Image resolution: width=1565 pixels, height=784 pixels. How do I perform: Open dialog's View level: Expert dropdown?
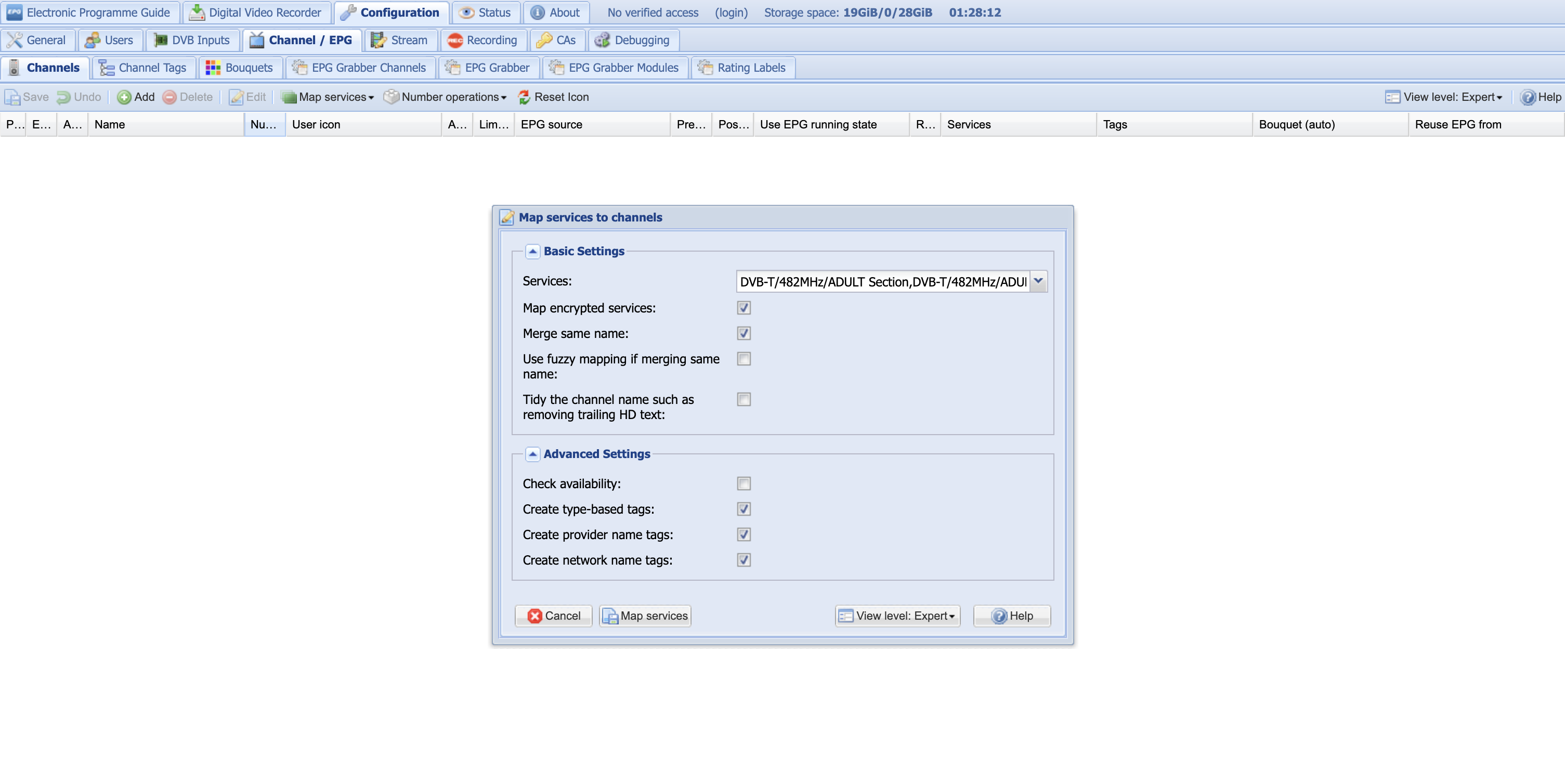pyautogui.click(x=897, y=616)
